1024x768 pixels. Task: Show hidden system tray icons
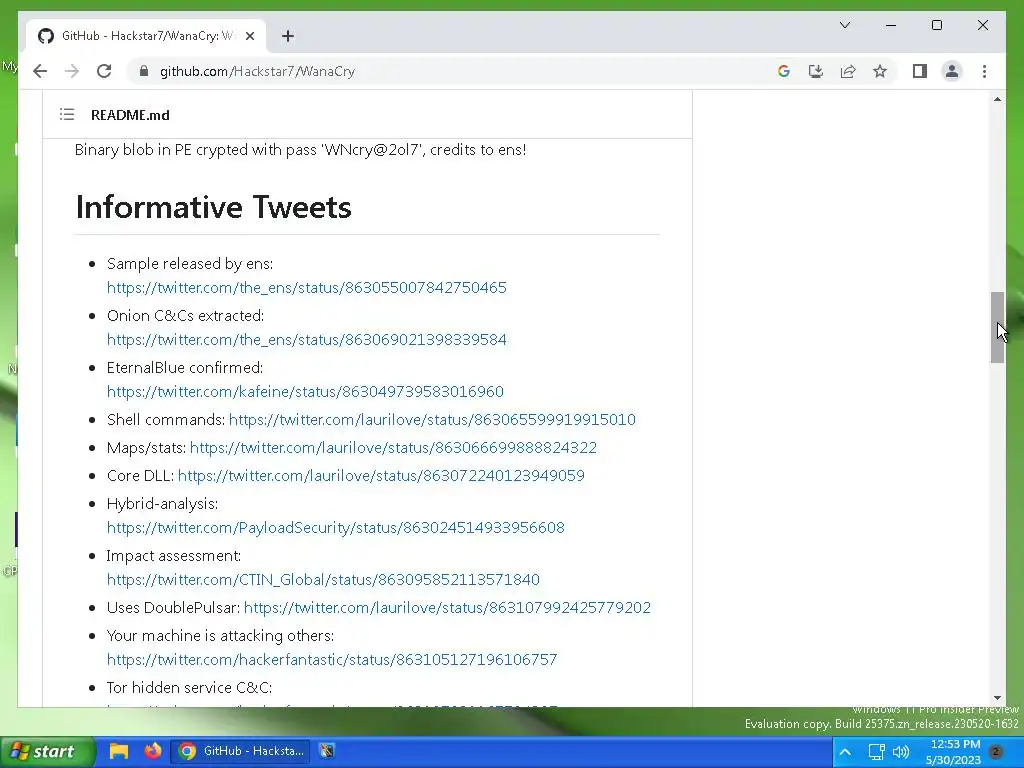click(844, 752)
